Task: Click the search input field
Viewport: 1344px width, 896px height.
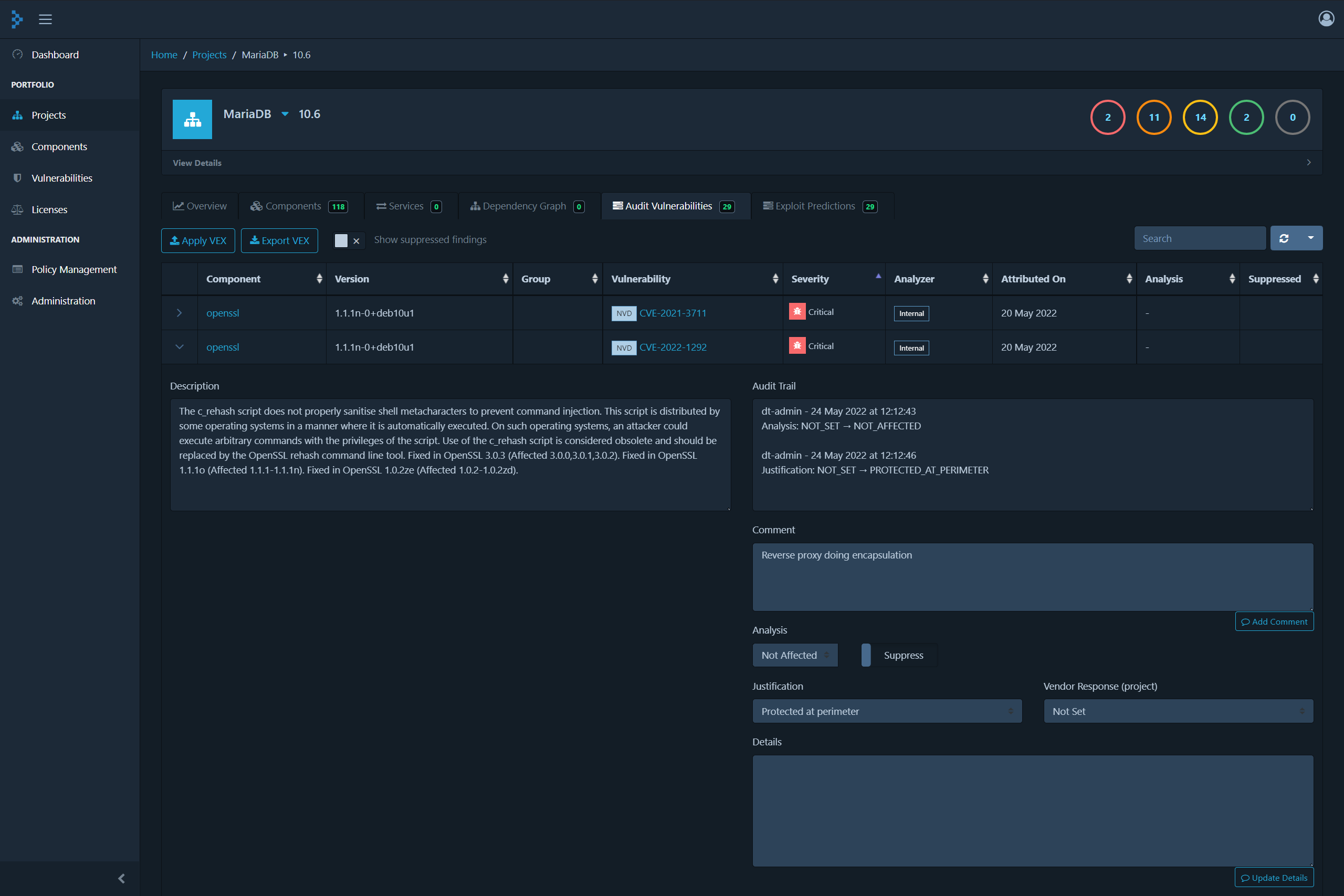Action: click(x=1199, y=238)
